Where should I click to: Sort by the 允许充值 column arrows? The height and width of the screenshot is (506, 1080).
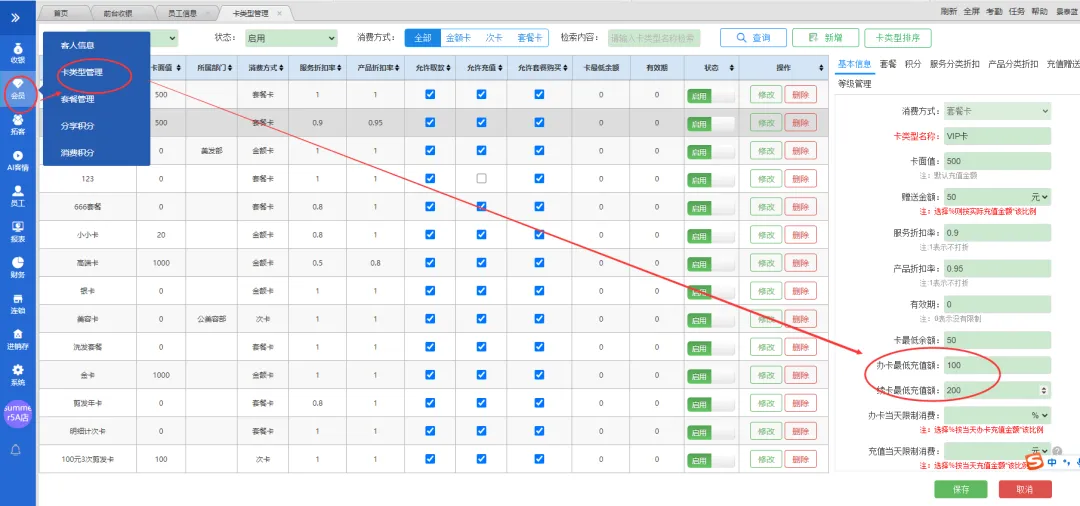coord(499,68)
